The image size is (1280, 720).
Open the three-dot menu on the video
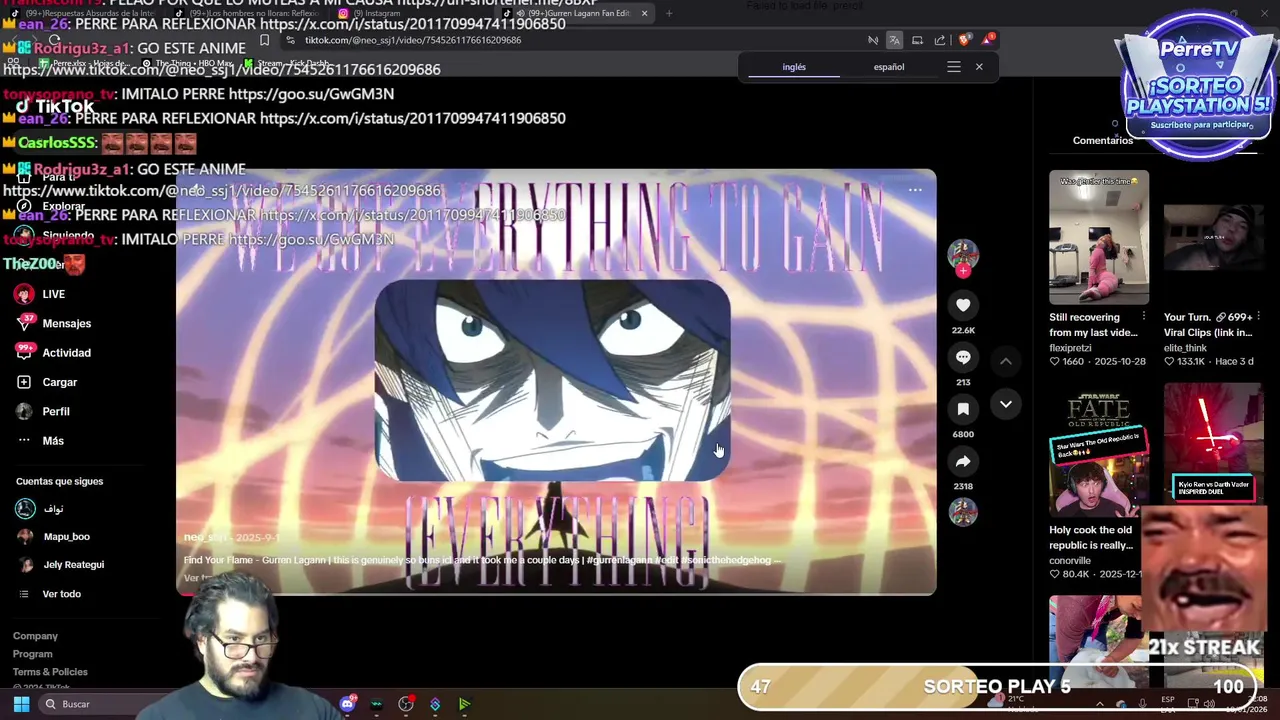(915, 189)
